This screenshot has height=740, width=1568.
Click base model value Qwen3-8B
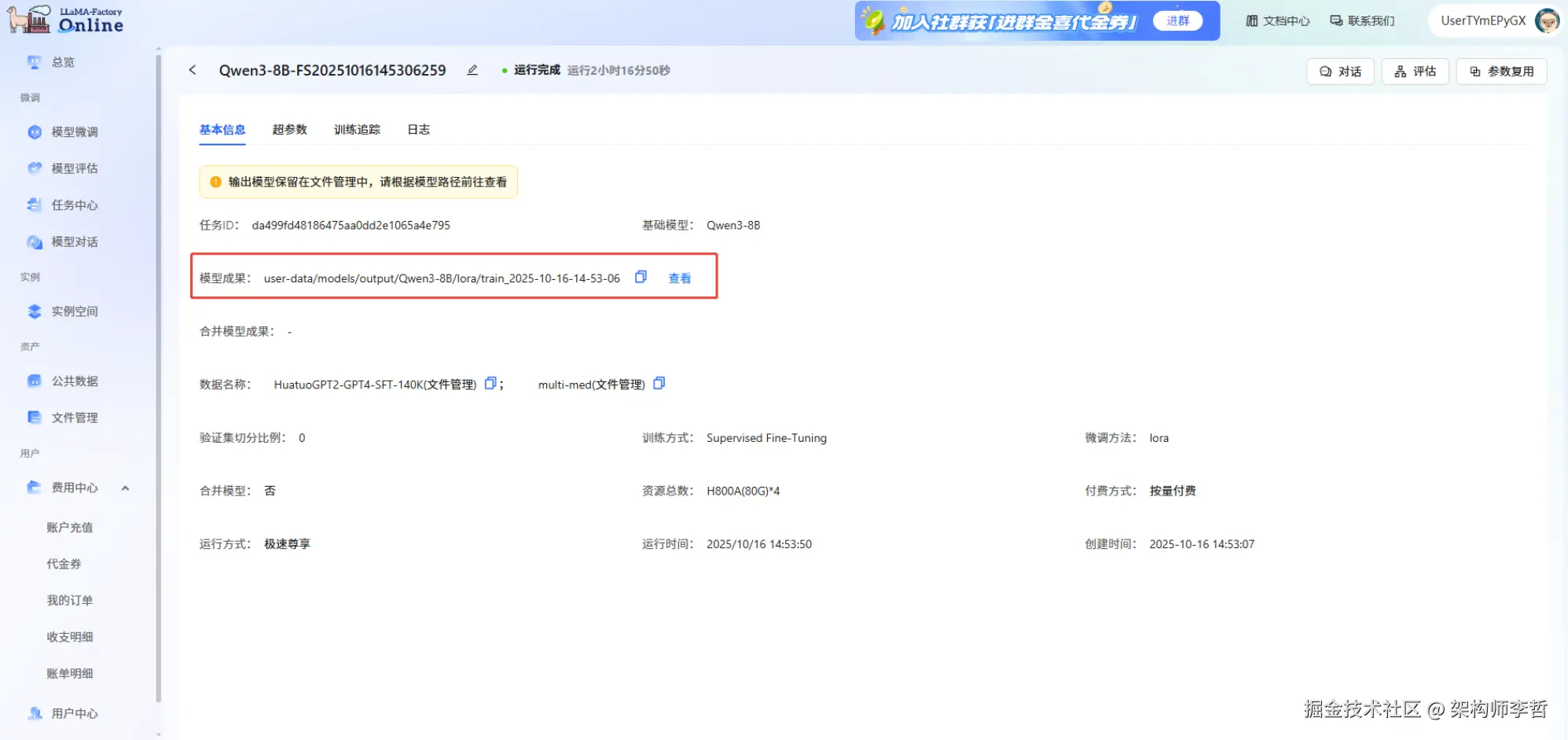click(x=733, y=225)
